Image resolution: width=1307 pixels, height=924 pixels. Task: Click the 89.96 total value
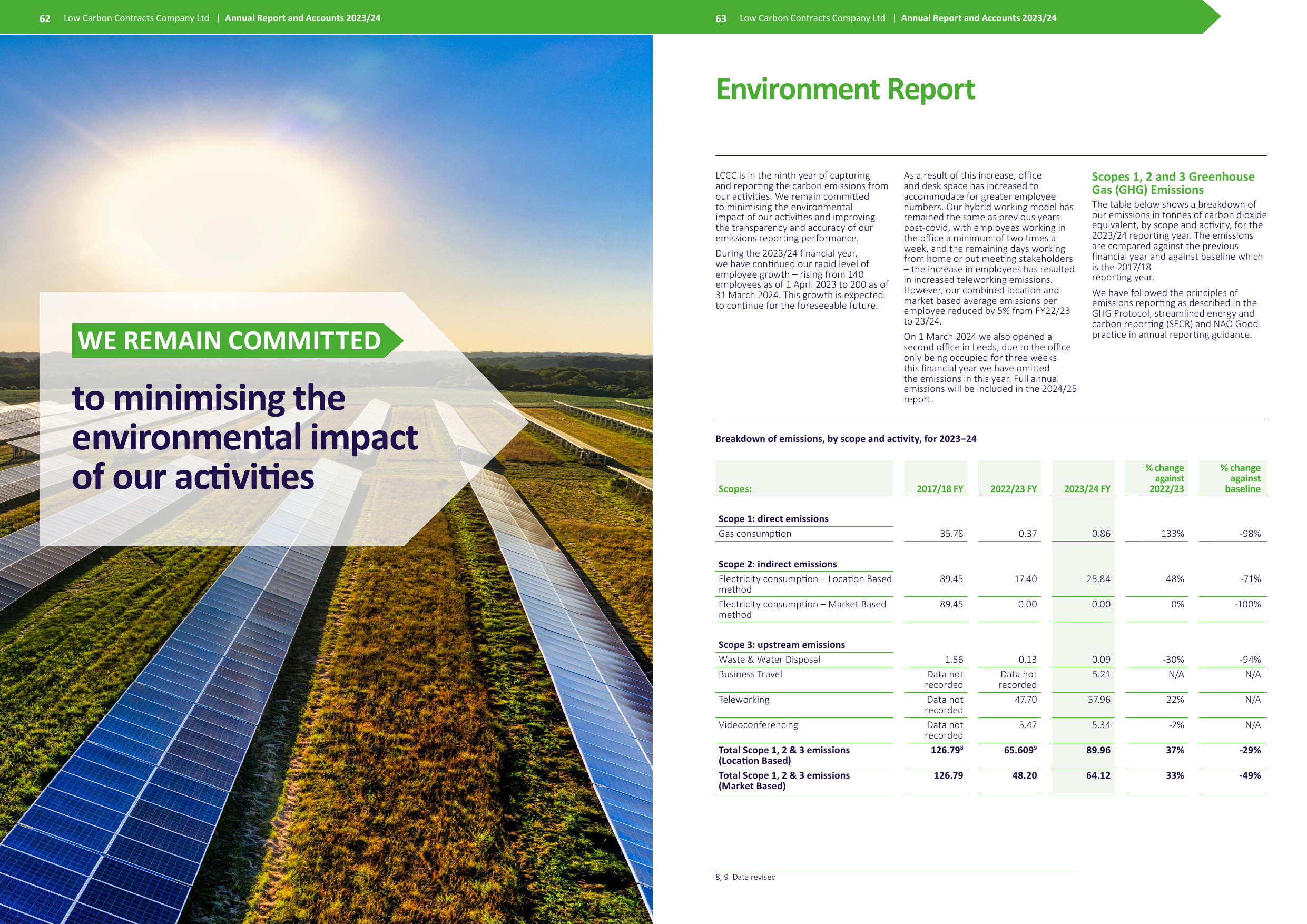[x=1098, y=750]
